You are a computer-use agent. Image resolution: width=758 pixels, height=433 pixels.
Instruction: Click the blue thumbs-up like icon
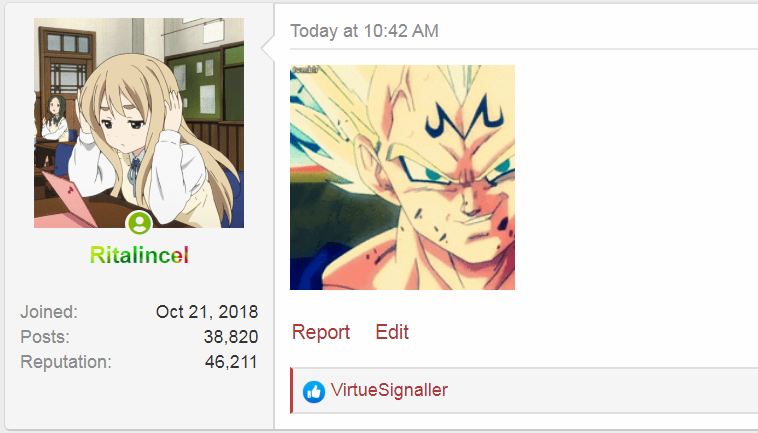[x=314, y=392]
